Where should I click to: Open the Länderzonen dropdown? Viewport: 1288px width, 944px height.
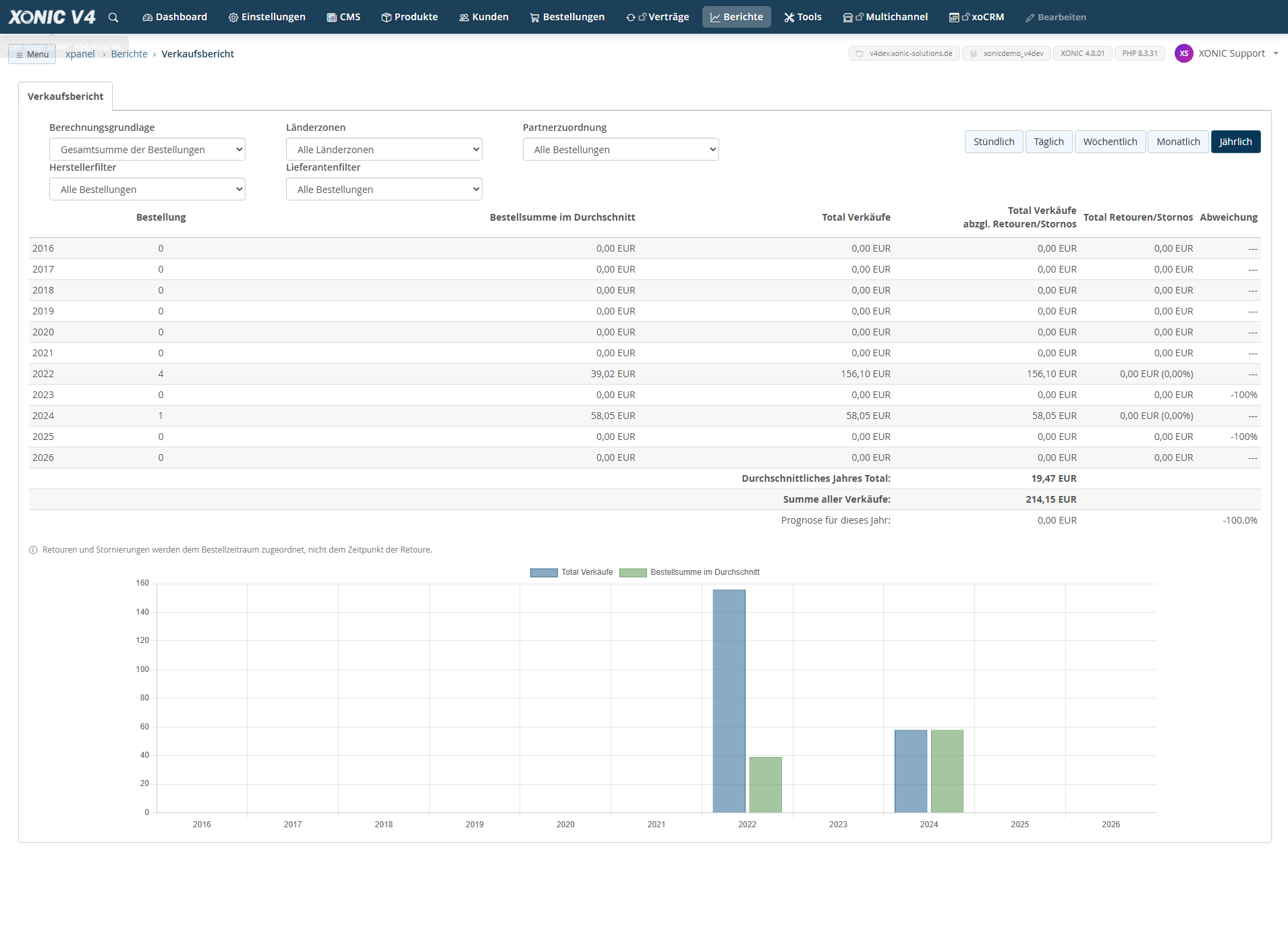point(384,149)
